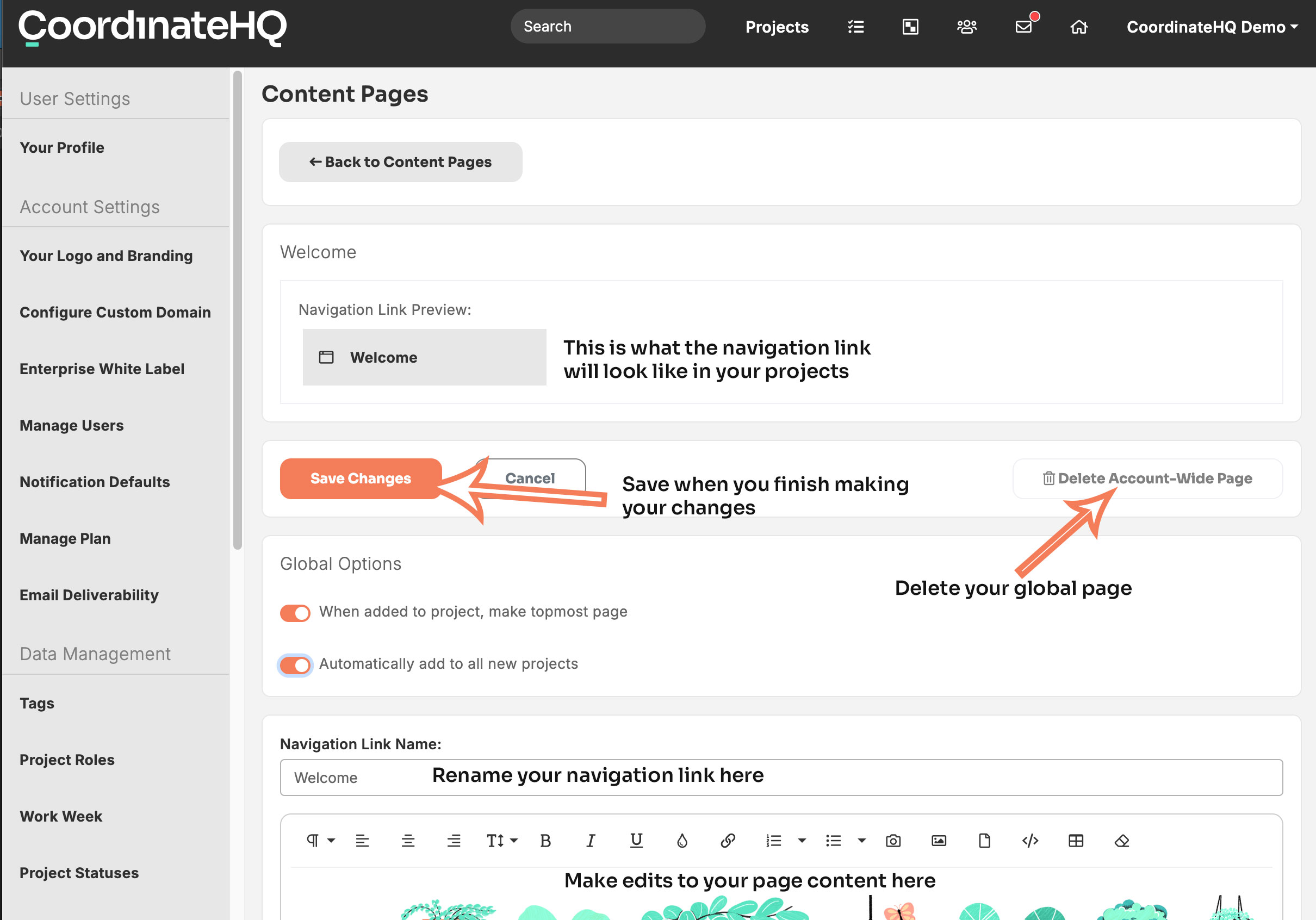Image resolution: width=1316 pixels, height=920 pixels.
Task: Click the page content editor area
Action: [x=781, y=894]
